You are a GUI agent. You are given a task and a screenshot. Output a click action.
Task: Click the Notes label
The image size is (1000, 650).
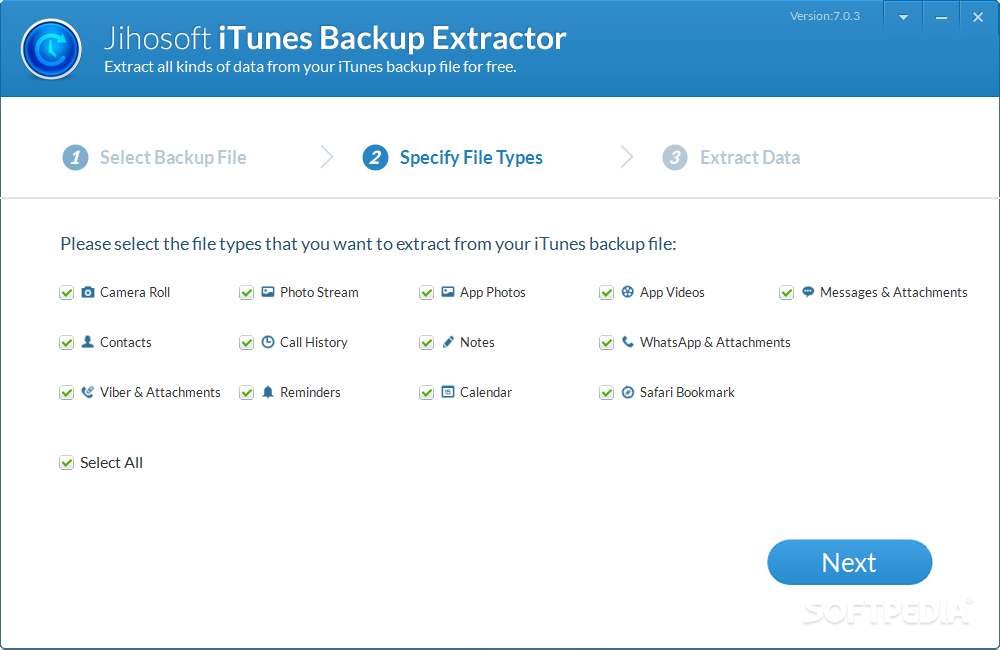coord(477,342)
